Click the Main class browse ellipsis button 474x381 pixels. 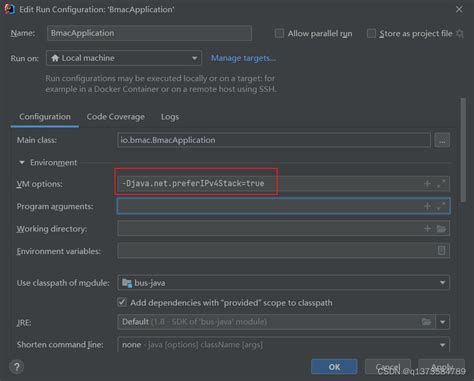(442, 140)
